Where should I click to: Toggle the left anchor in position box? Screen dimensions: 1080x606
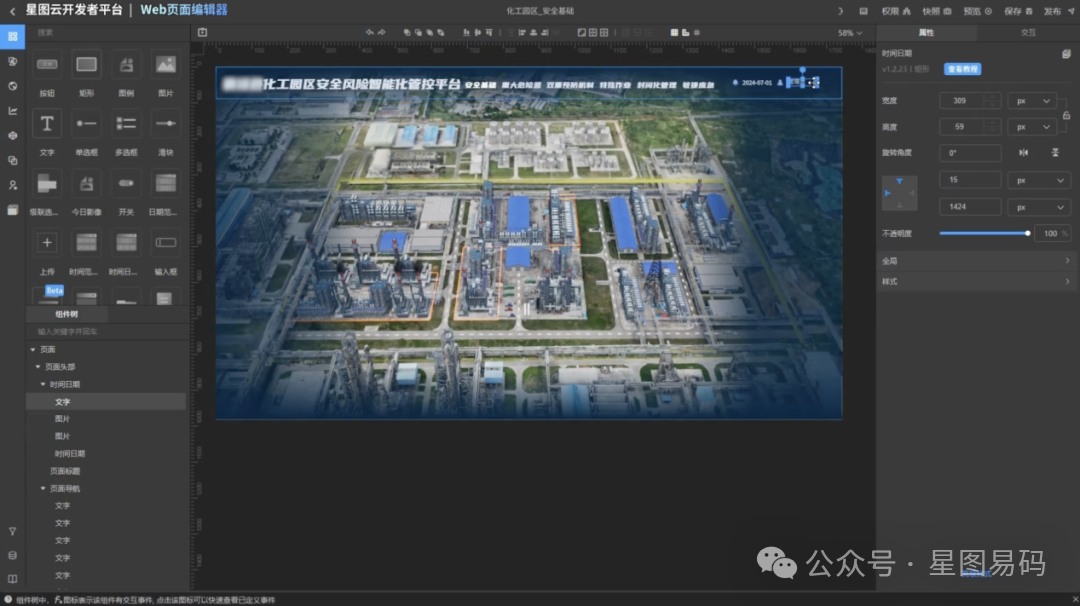pyautogui.click(x=887, y=194)
